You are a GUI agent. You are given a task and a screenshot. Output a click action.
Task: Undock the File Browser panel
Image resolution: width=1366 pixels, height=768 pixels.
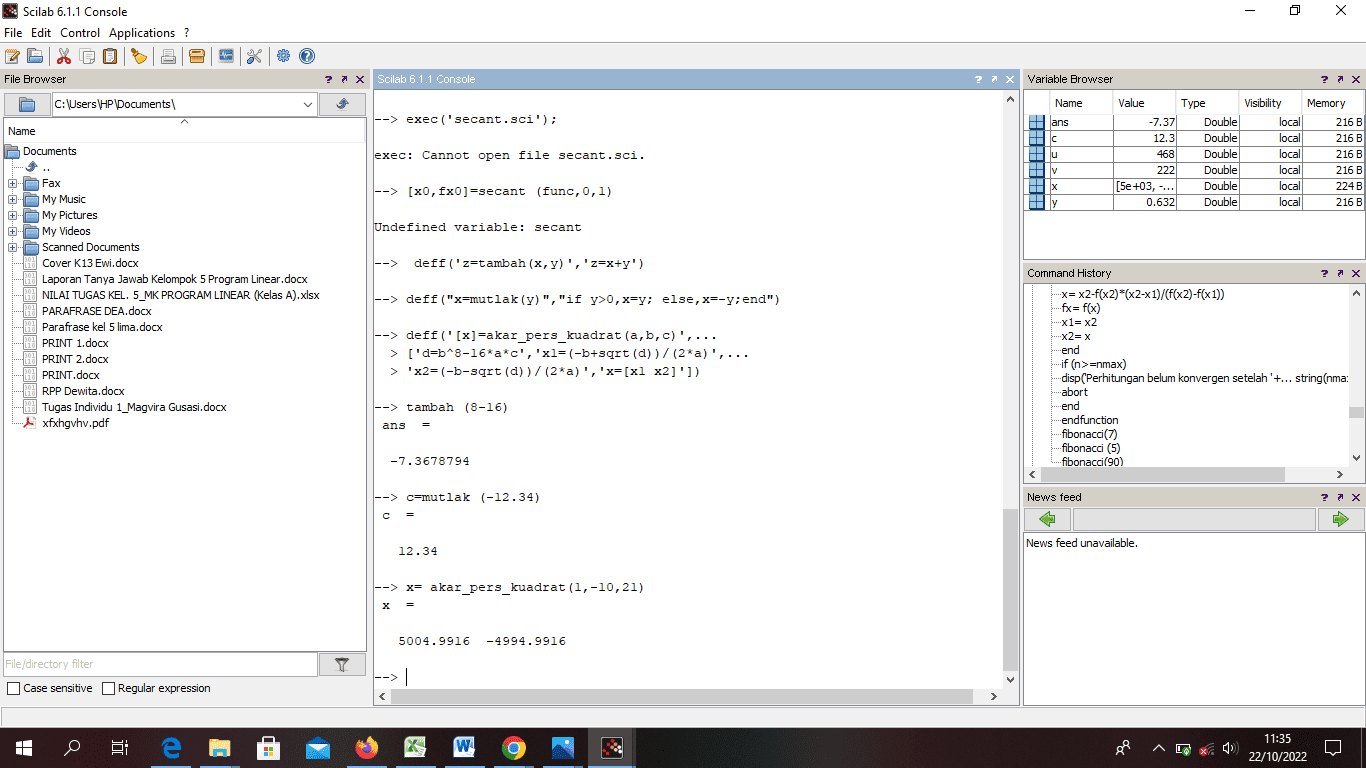pyautogui.click(x=344, y=79)
